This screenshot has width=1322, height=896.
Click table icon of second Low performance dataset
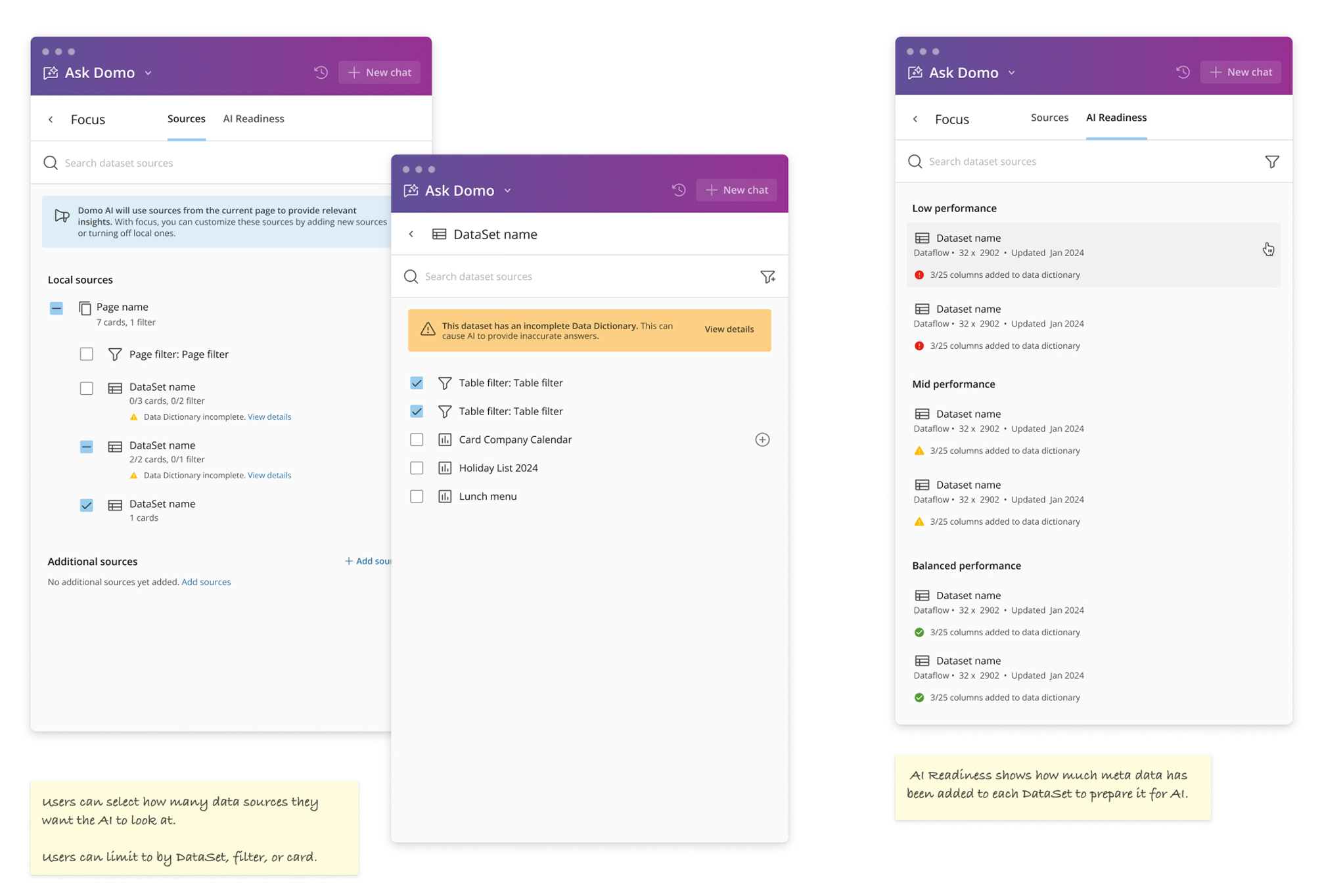point(922,309)
